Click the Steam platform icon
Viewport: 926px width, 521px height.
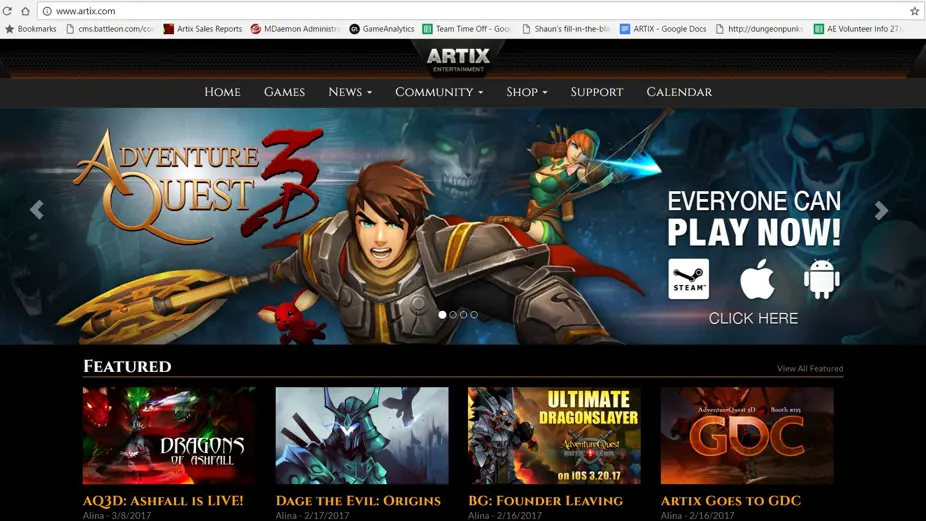click(689, 279)
